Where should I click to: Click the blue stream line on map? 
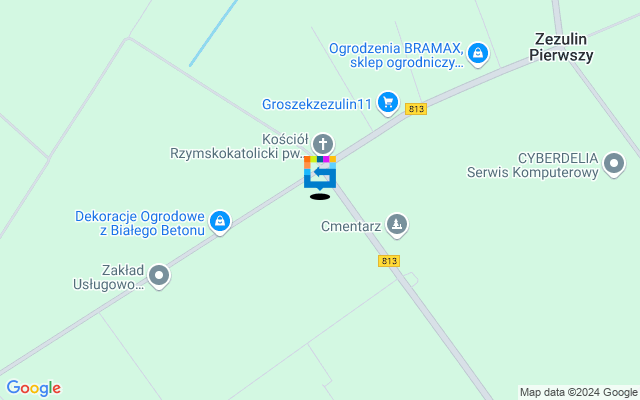coord(213,33)
